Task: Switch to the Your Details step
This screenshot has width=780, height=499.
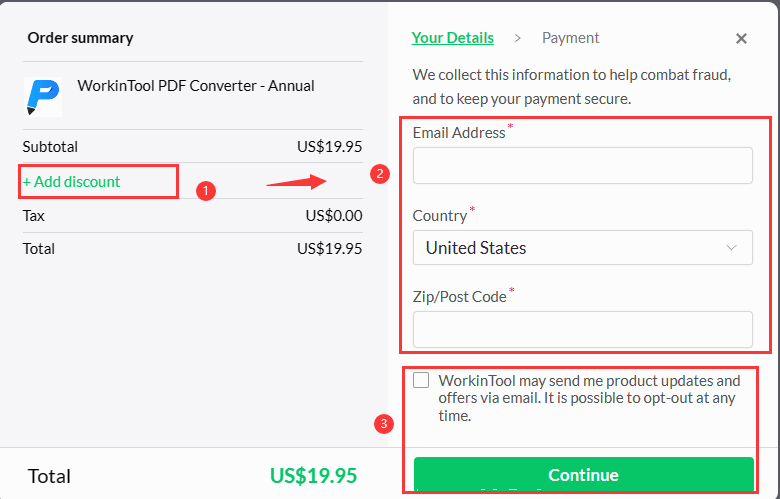Action: pos(452,38)
